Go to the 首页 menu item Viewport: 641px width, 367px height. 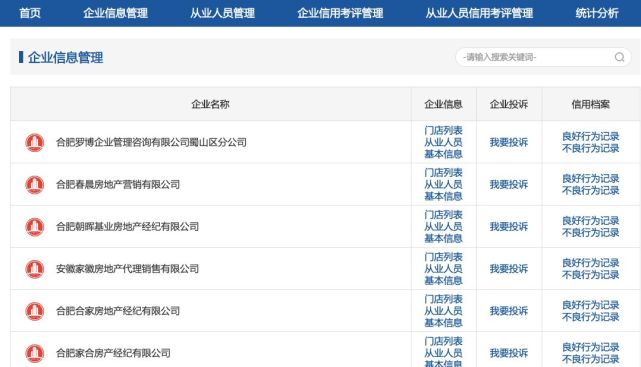pyautogui.click(x=30, y=13)
